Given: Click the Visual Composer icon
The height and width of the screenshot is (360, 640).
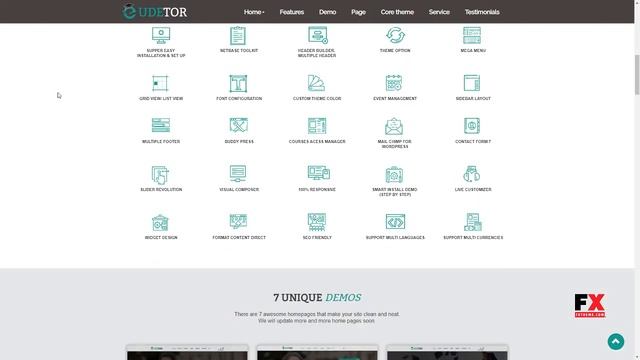Looking at the screenshot, I should (238, 173).
